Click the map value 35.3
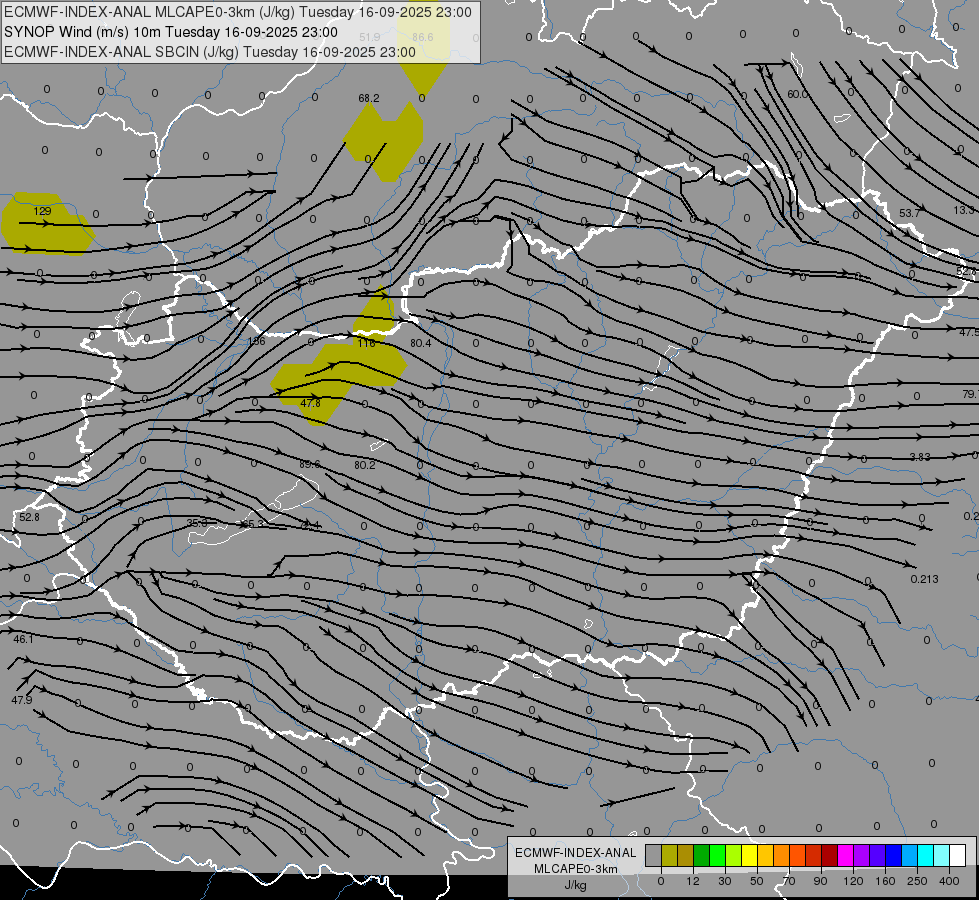Image resolution: width=979 pixels, height=900 pixels. pyautogui.click(x=197, y=523)
